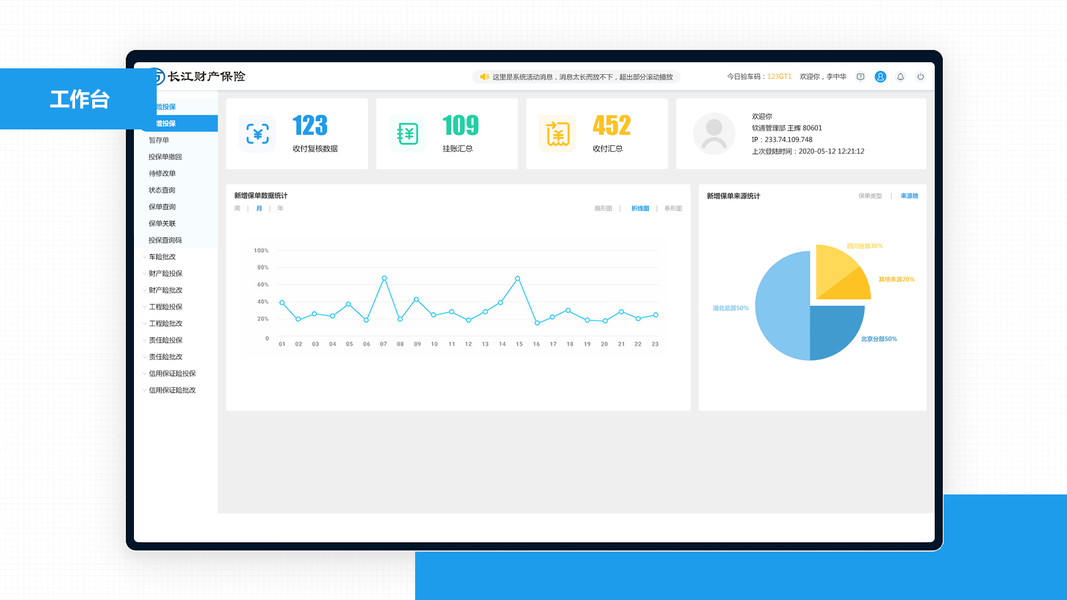
Task: Click the 上次登陆时间 line
Action: 808,151
